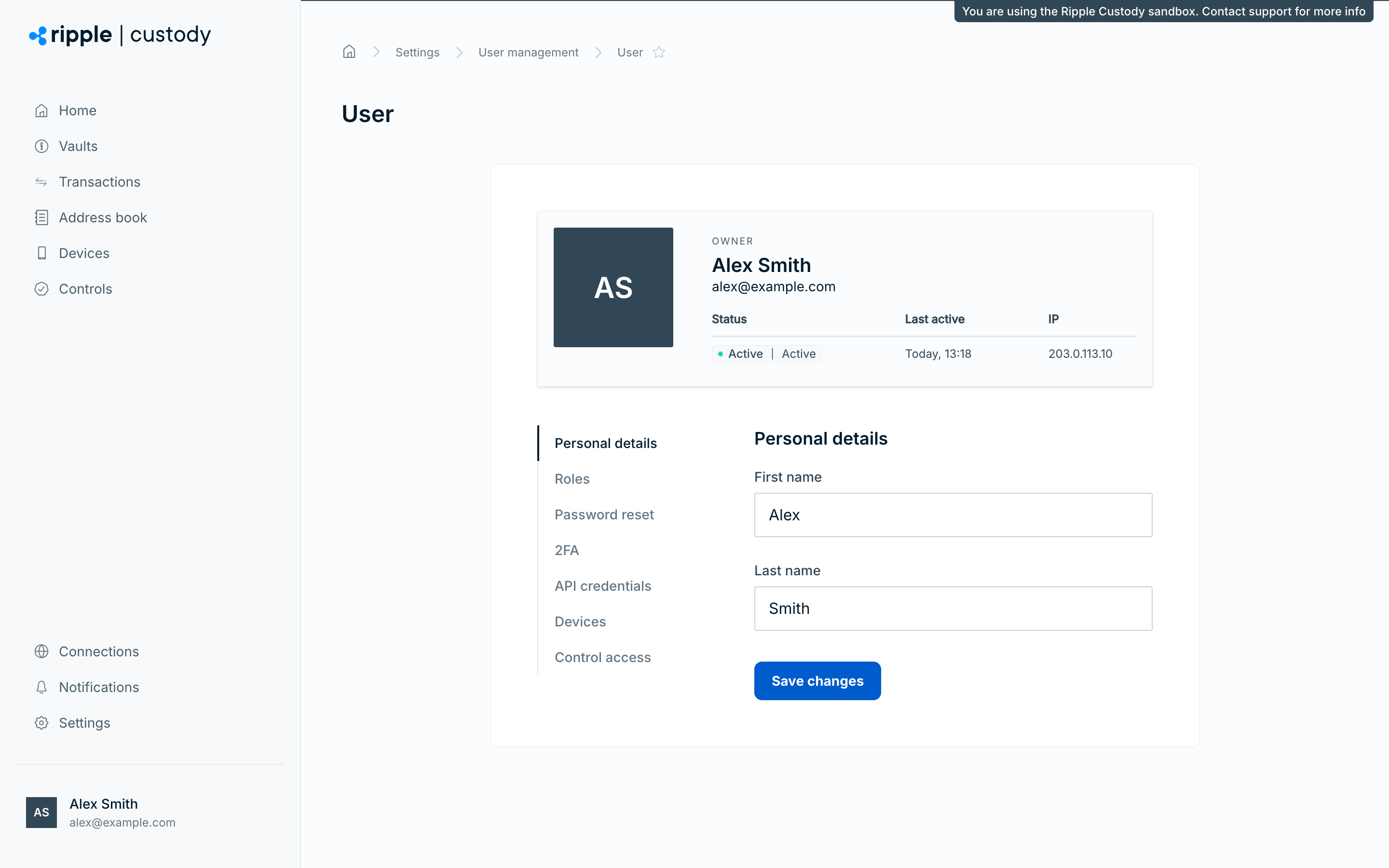
Task: Open the Control access tab
Action: coord(603,657)
